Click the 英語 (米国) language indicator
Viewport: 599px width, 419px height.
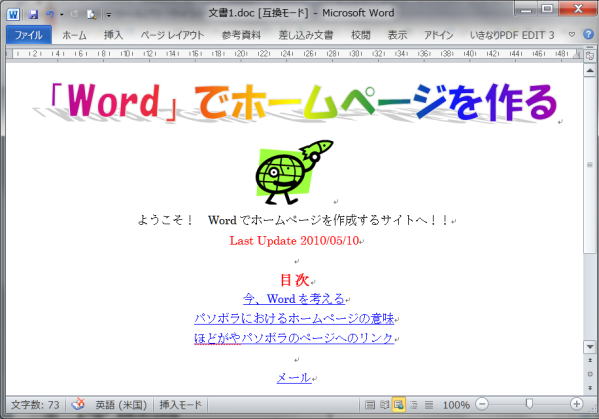(121, 405)
